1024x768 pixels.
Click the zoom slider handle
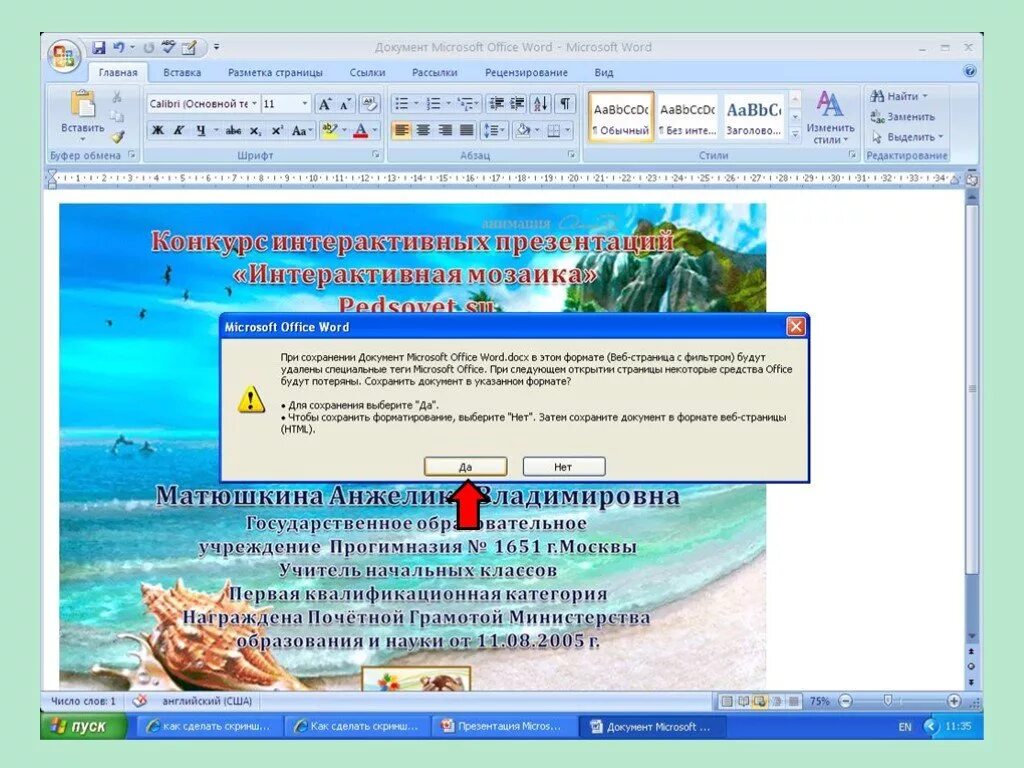[x=888, y=701]
